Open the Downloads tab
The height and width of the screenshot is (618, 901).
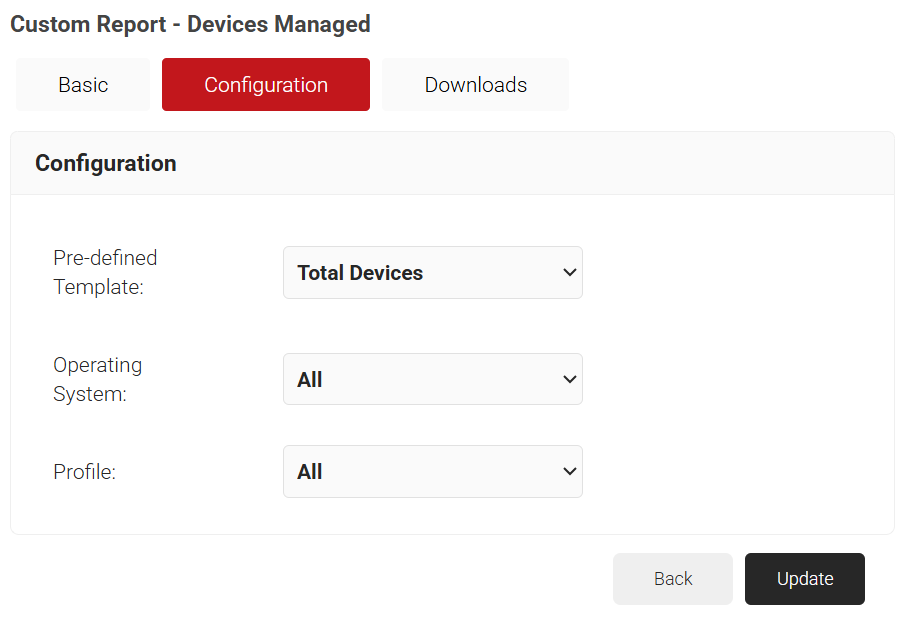(475, 85)
